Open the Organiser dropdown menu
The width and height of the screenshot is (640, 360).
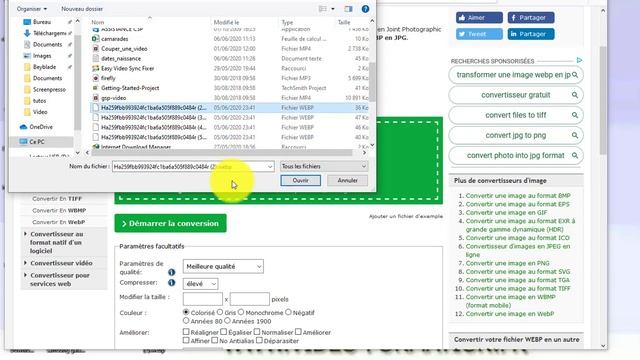[32, 9]
